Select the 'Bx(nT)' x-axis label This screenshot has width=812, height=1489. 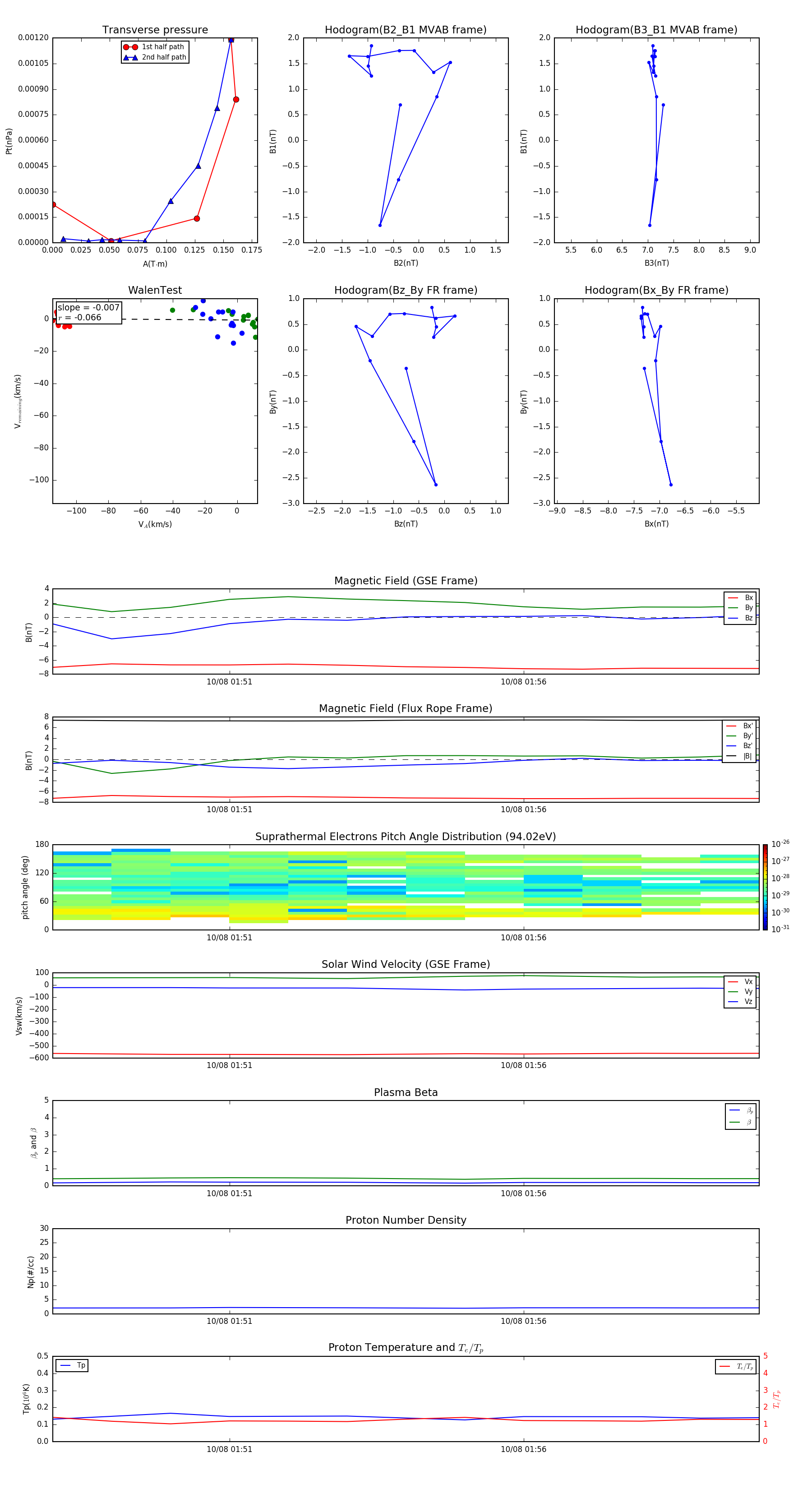tap(656, 524)
